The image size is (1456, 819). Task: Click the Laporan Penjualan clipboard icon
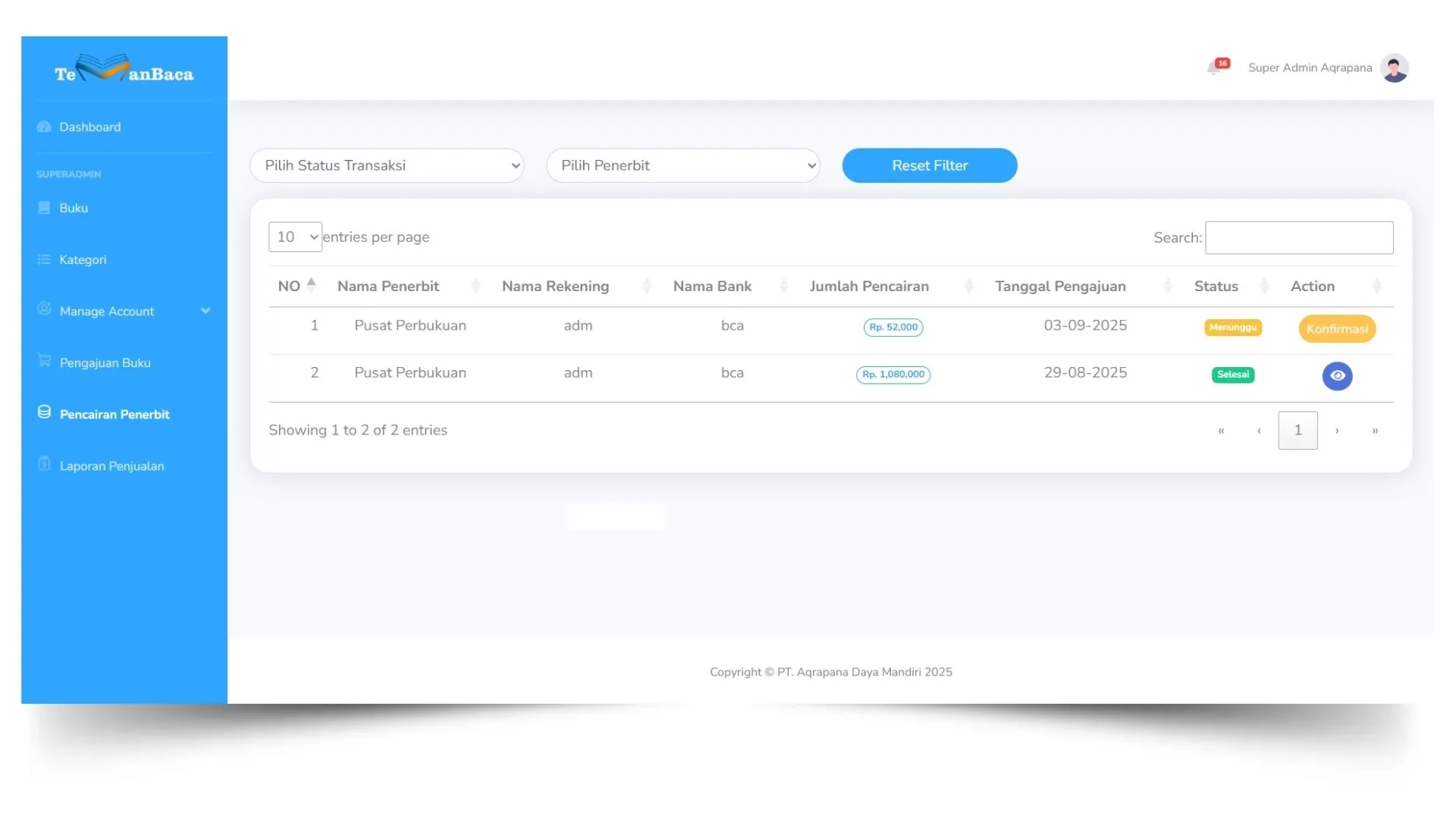click(x=44, y=464)
